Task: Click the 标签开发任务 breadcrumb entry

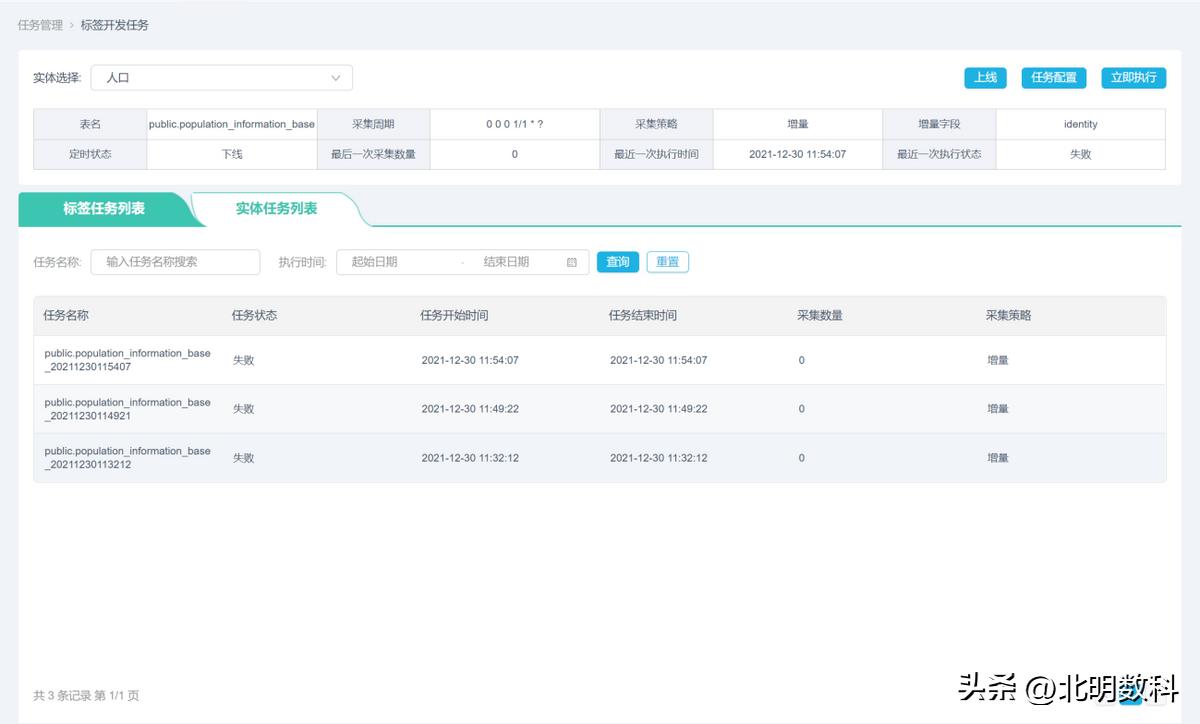Action: (x=113, y=25)
